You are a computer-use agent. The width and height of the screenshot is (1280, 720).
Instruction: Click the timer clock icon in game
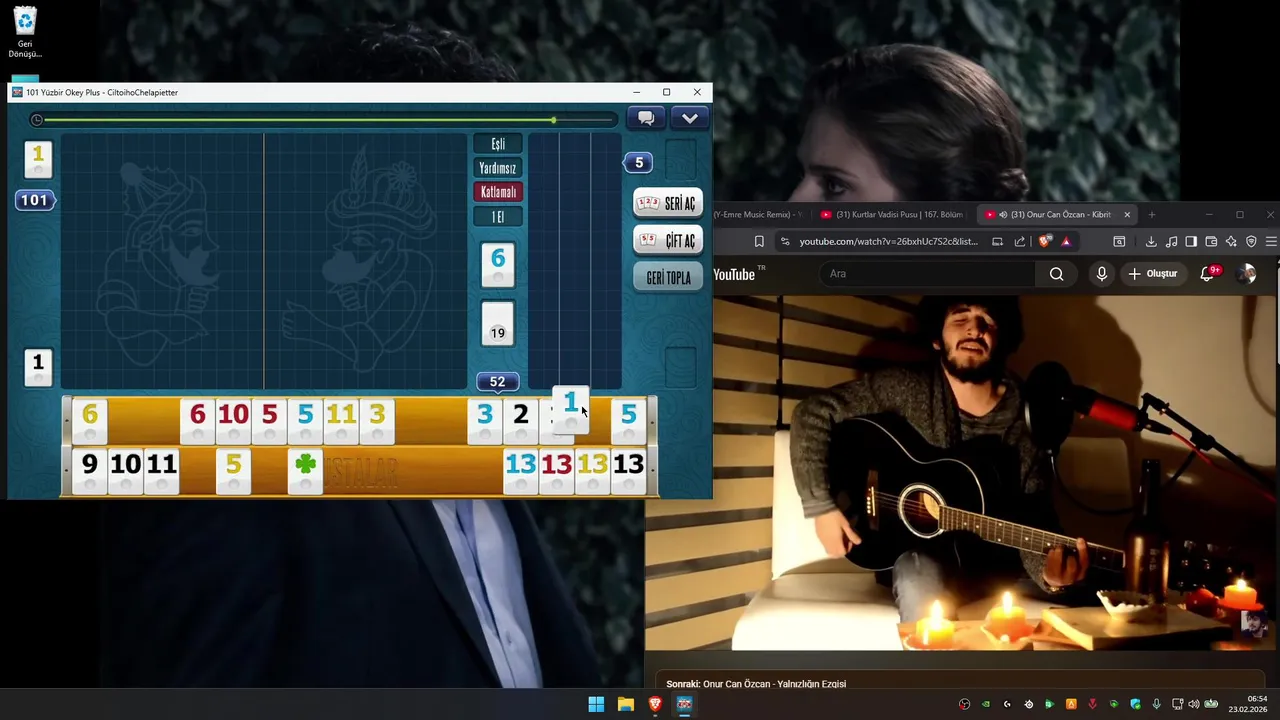[37, 120]
